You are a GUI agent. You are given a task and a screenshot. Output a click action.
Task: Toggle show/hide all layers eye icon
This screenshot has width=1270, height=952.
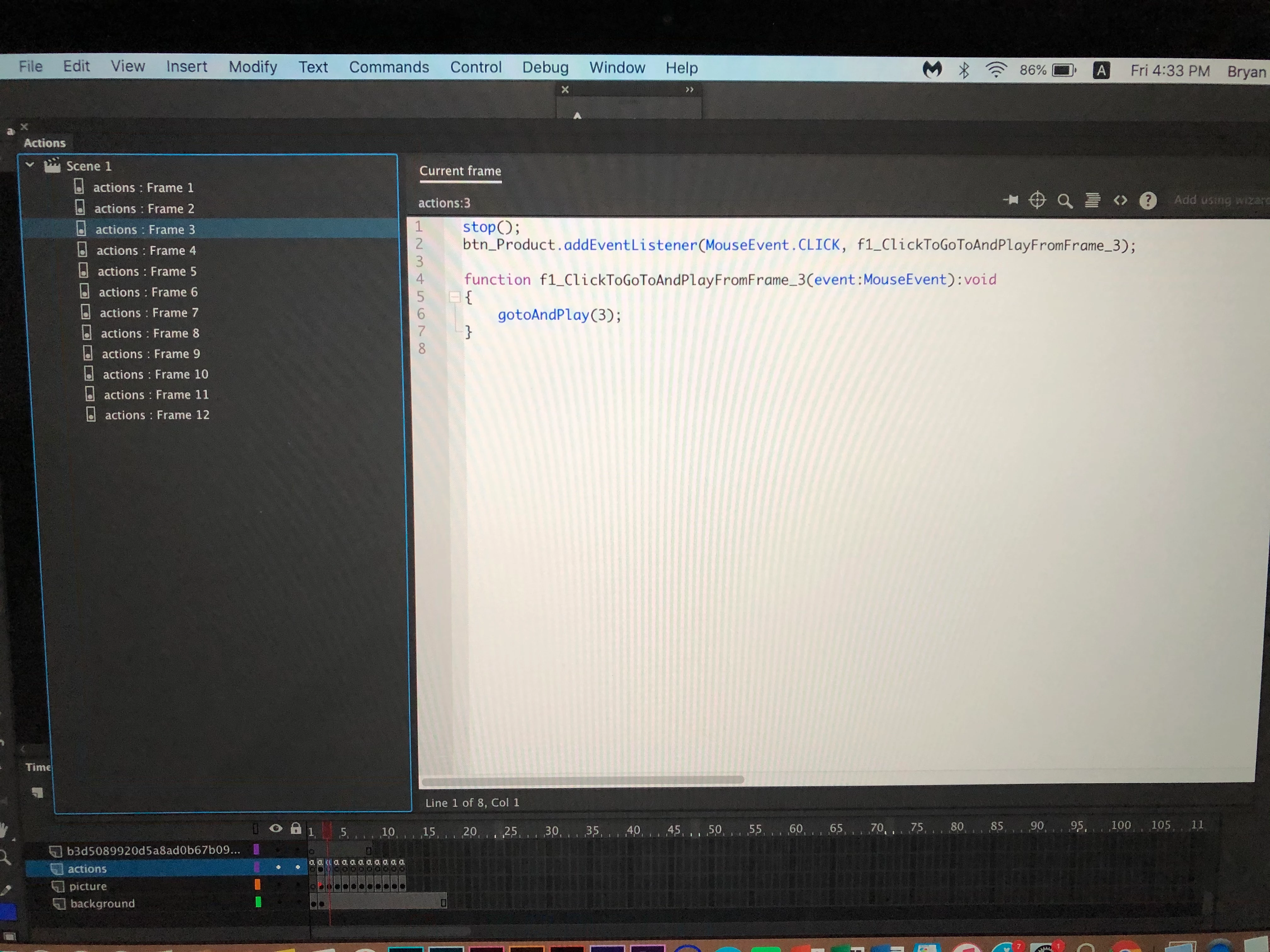click(x=276, y=828)
